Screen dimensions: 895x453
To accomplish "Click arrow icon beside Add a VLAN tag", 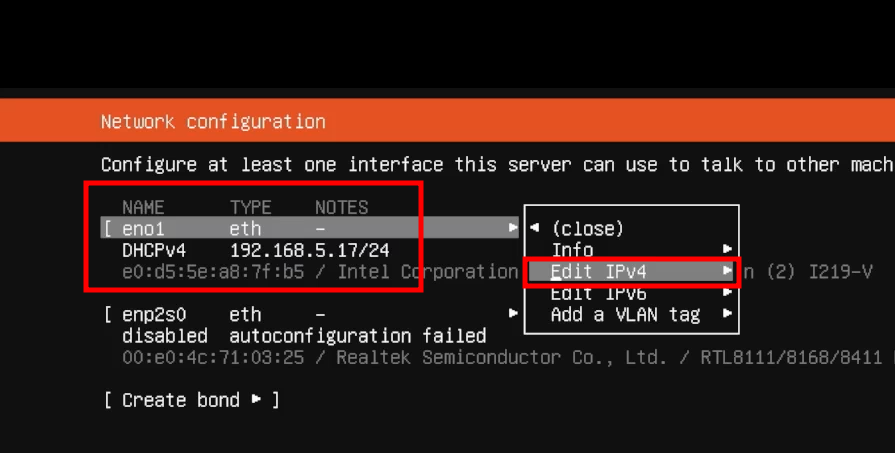I will coord(727,314).
